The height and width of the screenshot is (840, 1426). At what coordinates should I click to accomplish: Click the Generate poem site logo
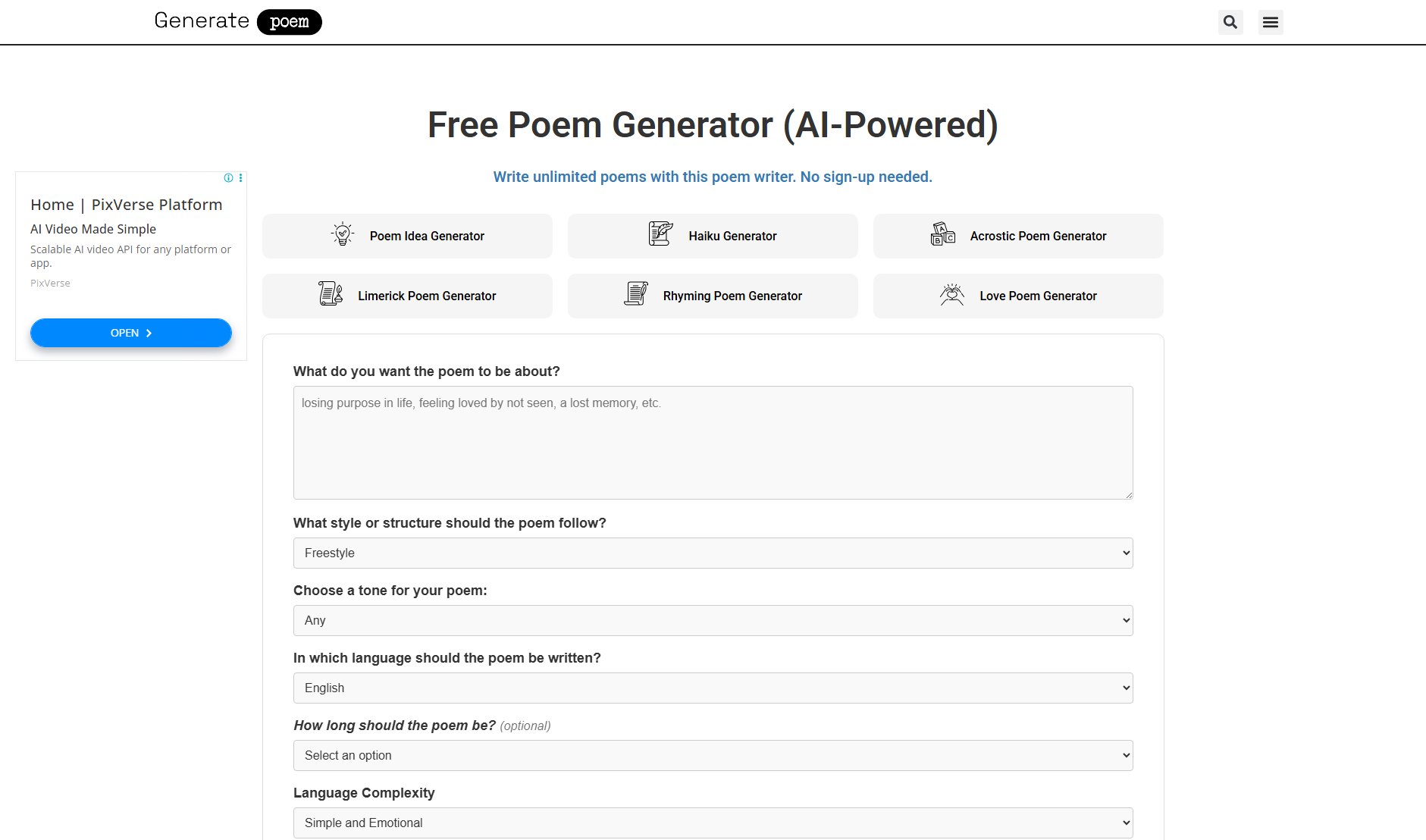(237, 21)
